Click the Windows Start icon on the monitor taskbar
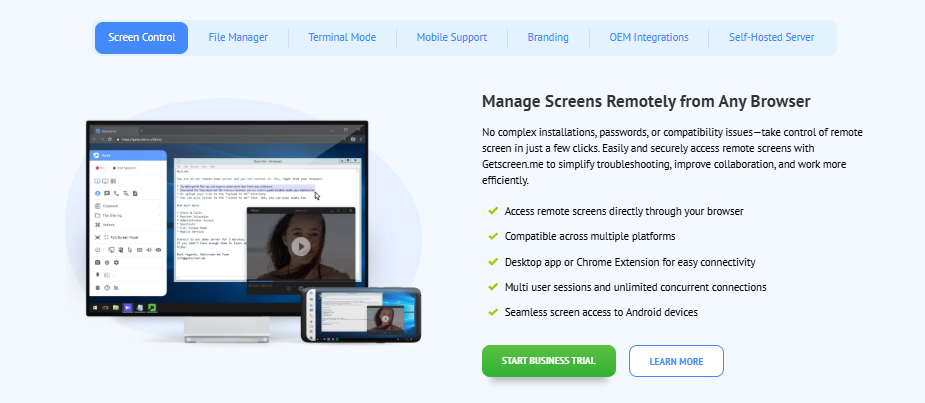The height and width of the screenshot is (403, 925). 94,307
